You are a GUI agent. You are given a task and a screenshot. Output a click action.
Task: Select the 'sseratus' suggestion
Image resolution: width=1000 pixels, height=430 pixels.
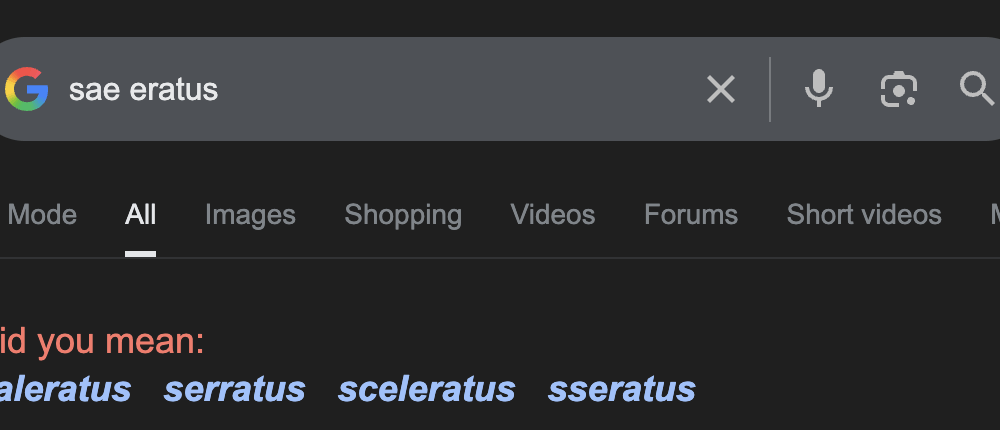[x=621, y=389]
